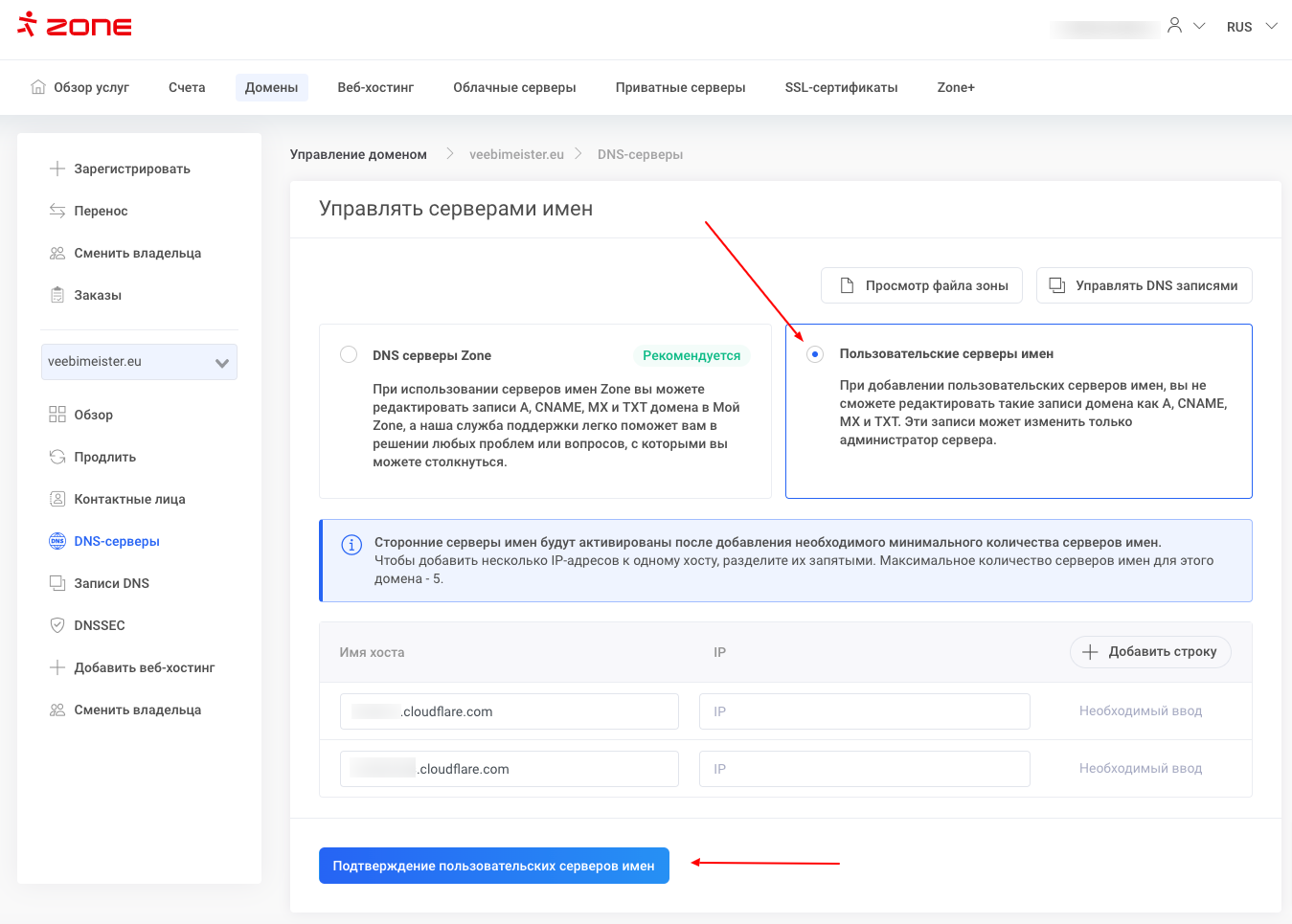Open the SSL-сертификаты menu item
The width and height of the screenshot is (1292, 924).
pyautogui.click(x=841, y=87)
